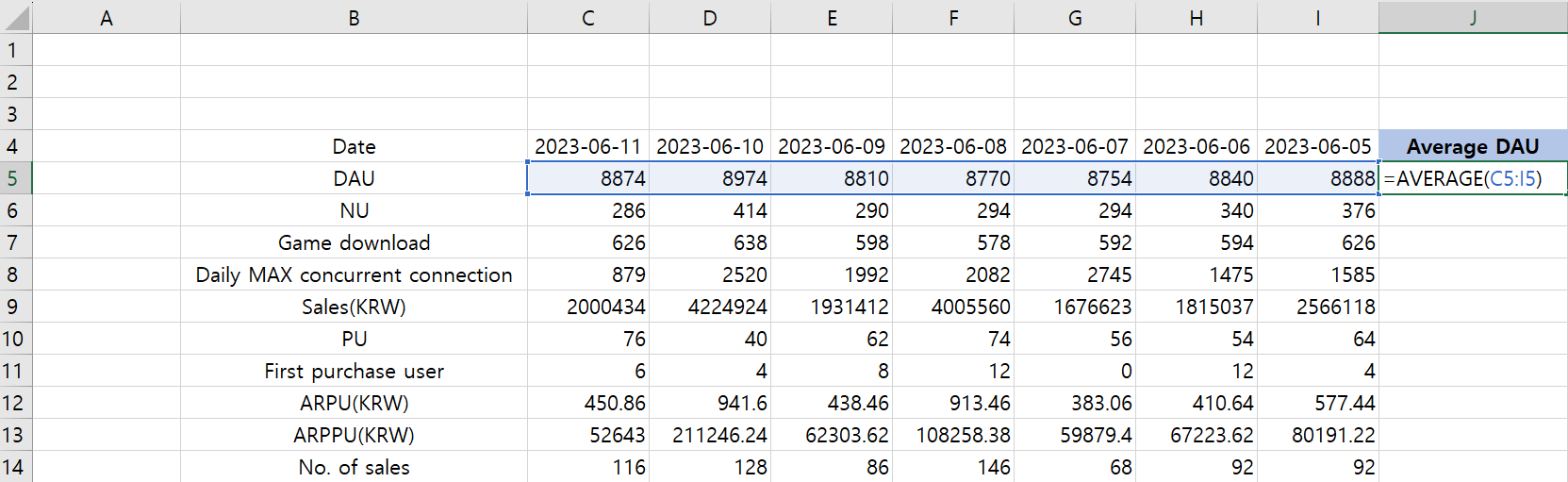Click the select-all corner triangle
This screenshot has width=1568, height=482.
point(16,17)
